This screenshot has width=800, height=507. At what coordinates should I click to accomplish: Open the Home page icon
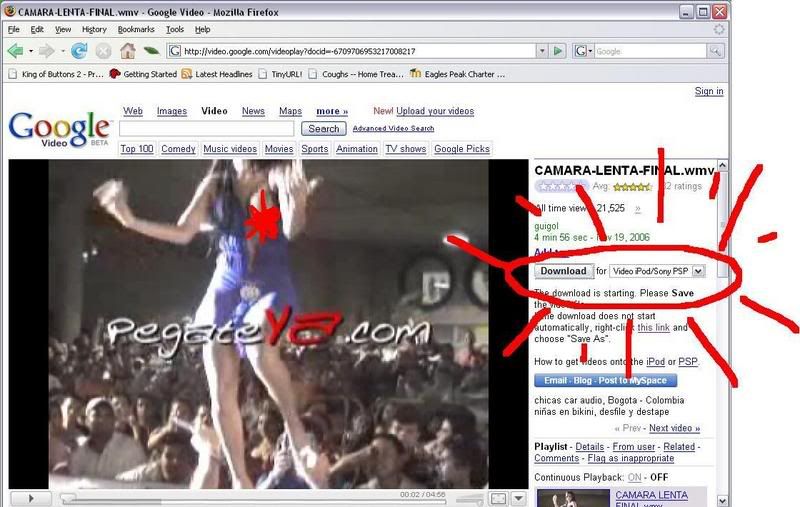point(128,50)
